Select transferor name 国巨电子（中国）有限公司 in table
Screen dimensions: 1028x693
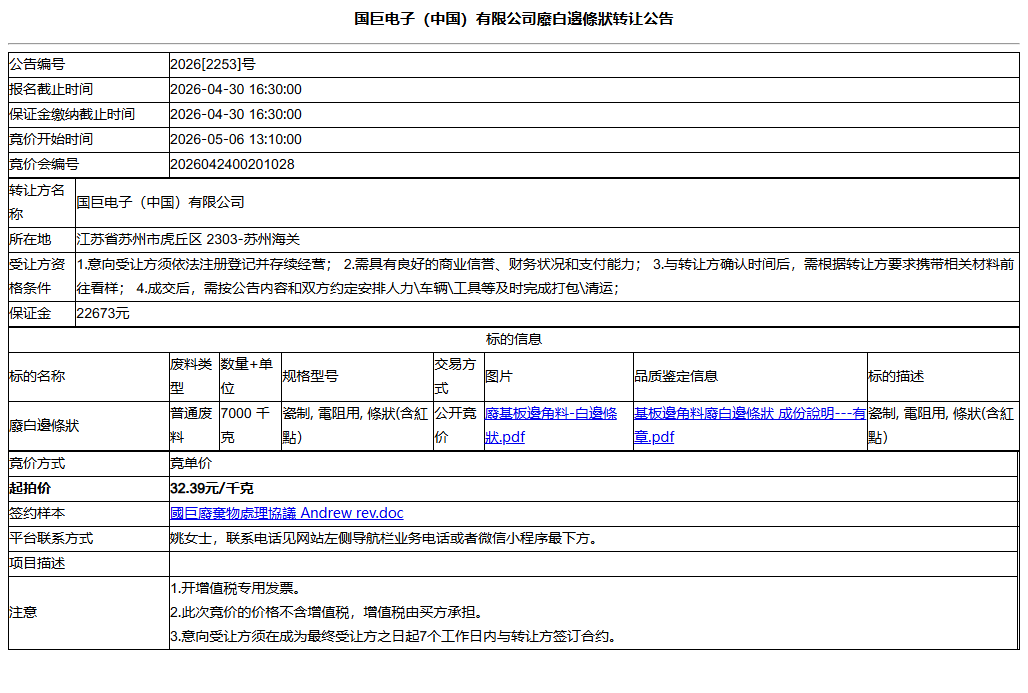(x=161, y=202)
